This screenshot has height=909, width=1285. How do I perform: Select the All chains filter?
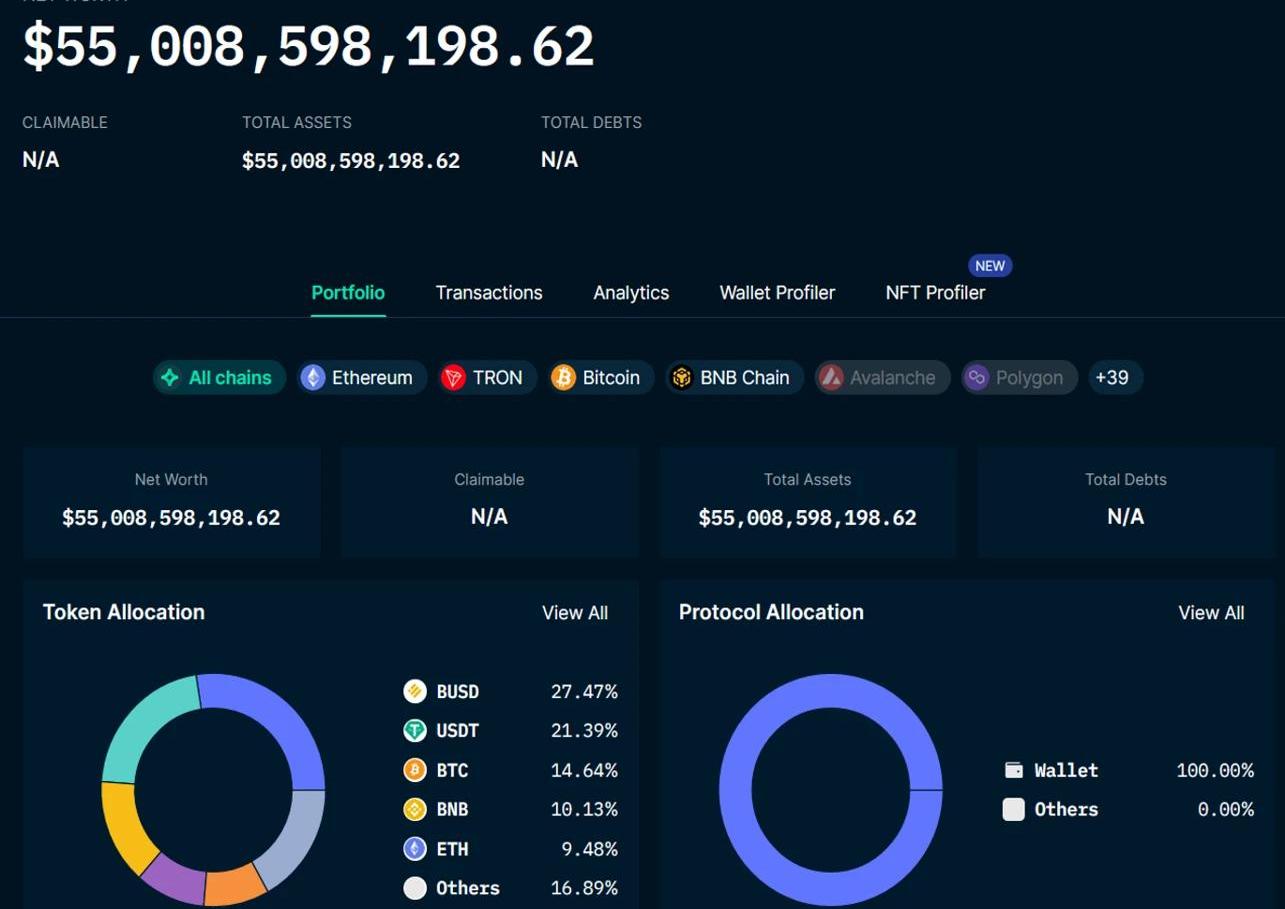(219, 377)
